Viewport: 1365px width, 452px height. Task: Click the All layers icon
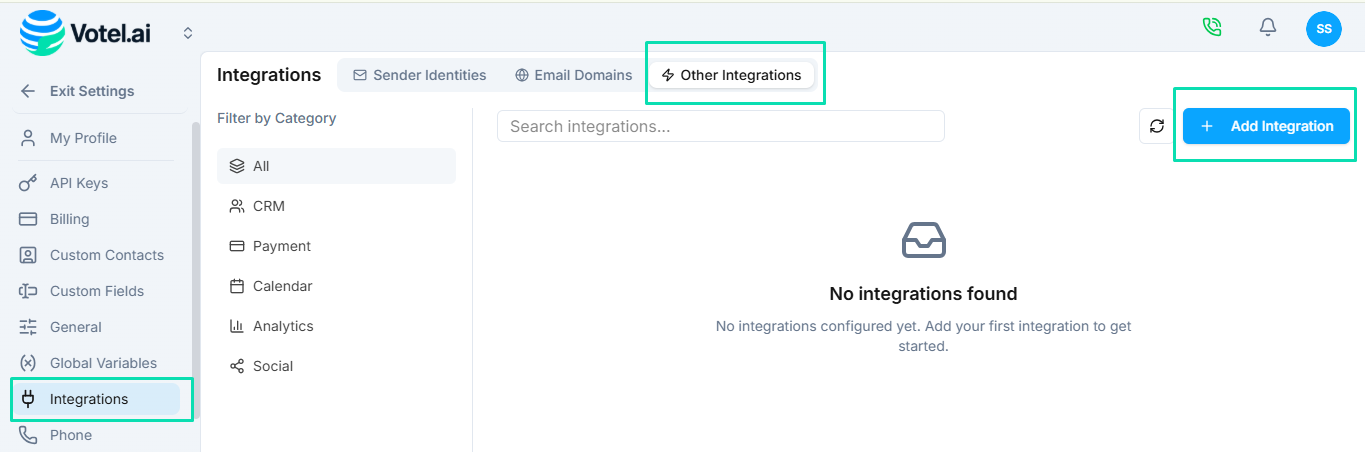pos(237,166)
